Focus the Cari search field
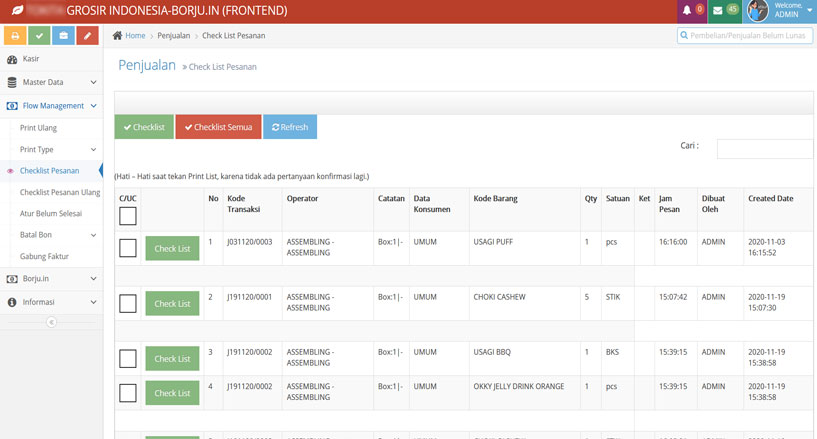 [764, 149]
